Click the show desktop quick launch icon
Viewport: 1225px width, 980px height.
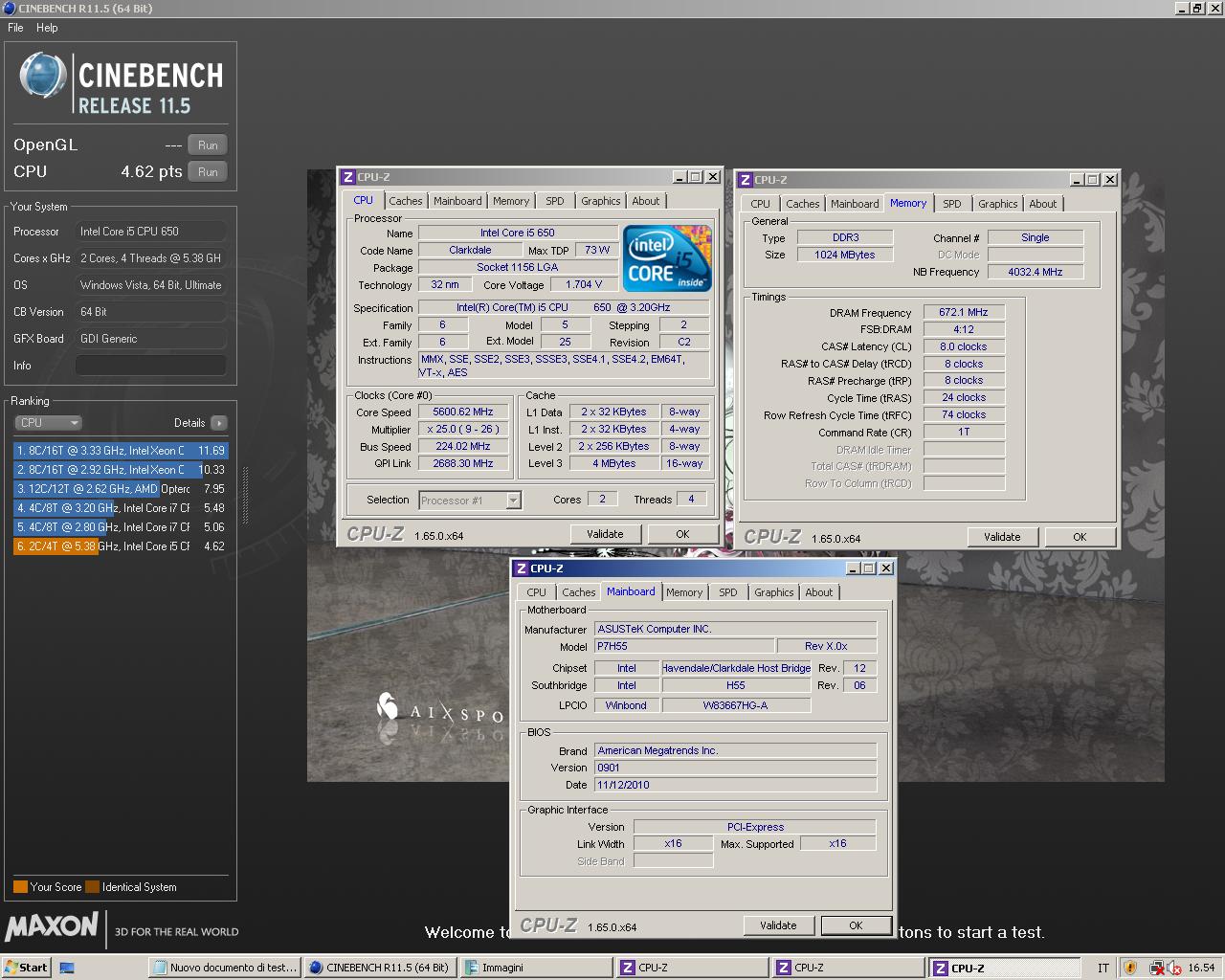click(67, 968)
